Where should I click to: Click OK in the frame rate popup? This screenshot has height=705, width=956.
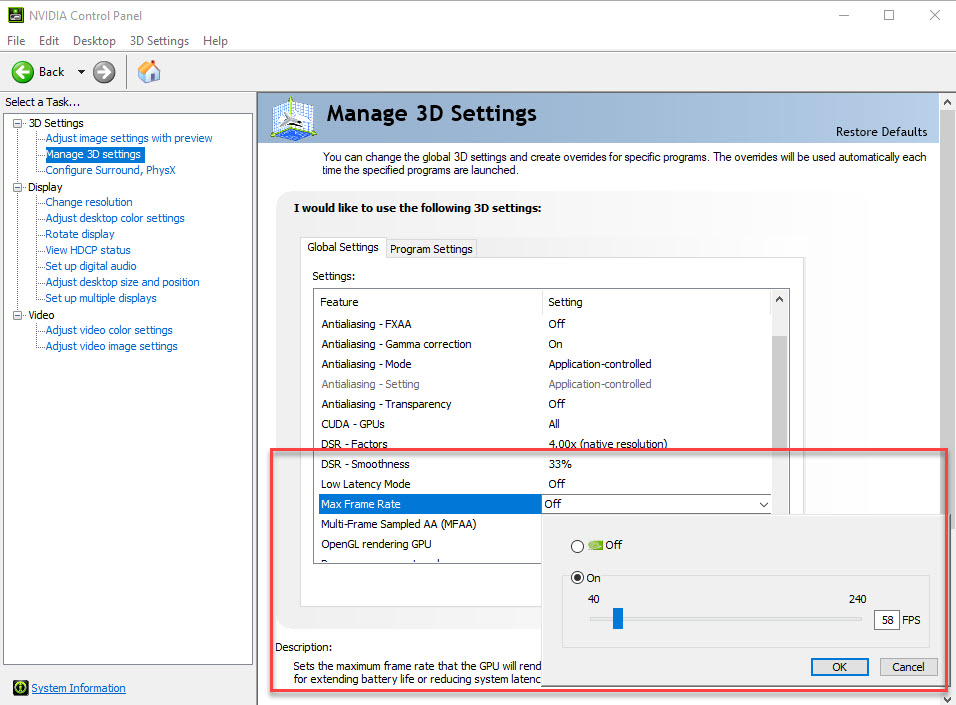pyautogui.click(x=840, y=667)
